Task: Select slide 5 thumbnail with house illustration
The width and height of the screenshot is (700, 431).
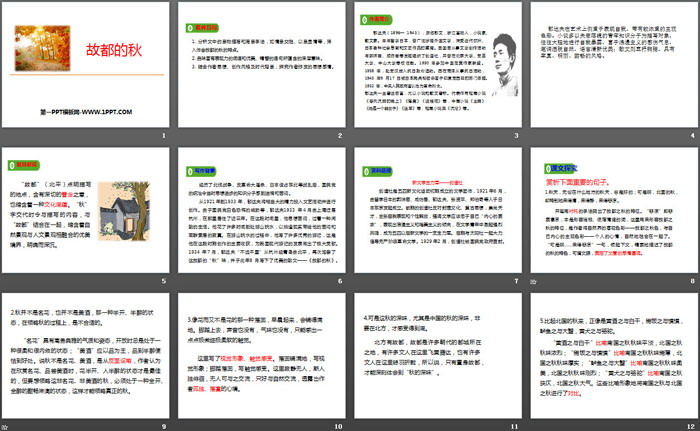Action: coord(85,210)
